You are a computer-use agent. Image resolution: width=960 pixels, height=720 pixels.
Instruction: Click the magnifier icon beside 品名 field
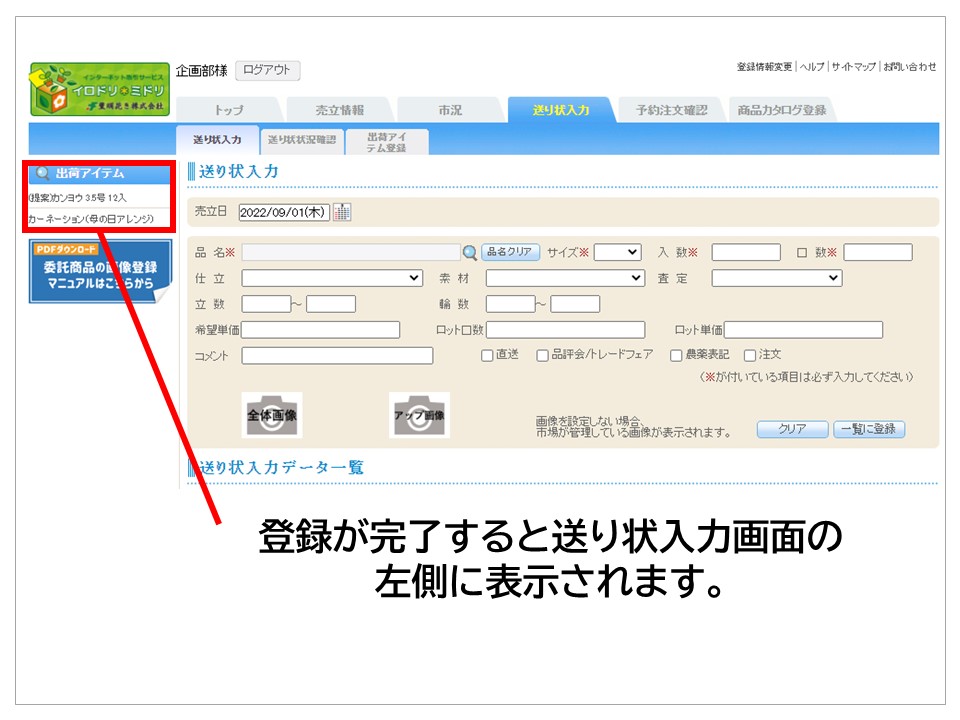click(469, 253)
